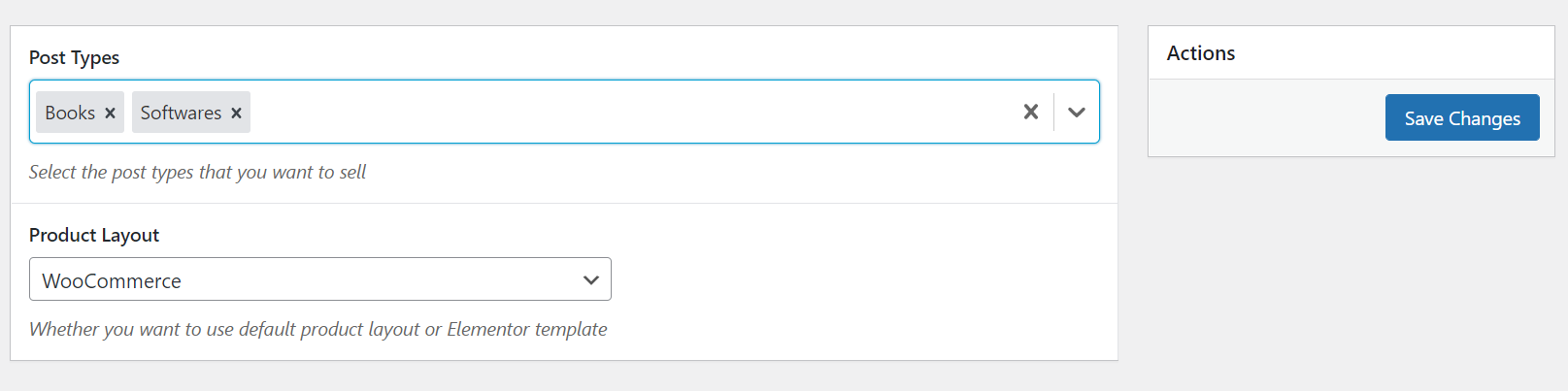Remove the Books tag with its x

(110, 114)
